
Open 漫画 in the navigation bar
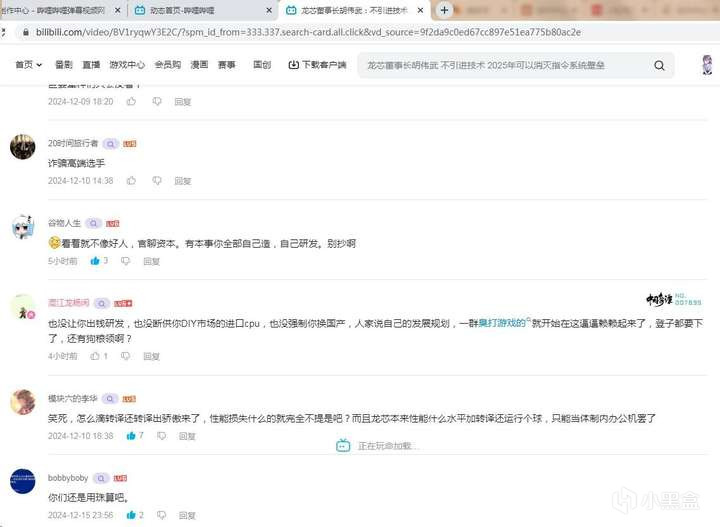[x=199, y=65]
